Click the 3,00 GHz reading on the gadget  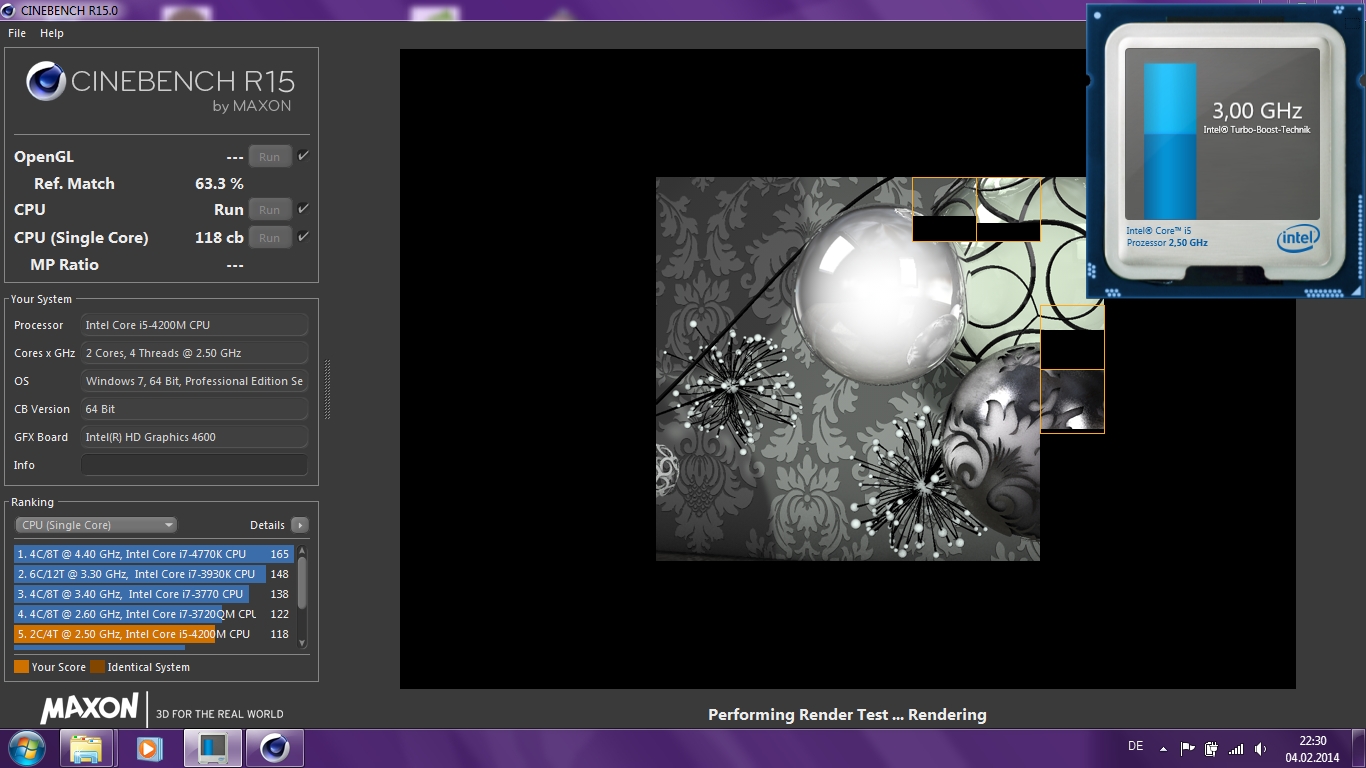[x=1257, y=110]
